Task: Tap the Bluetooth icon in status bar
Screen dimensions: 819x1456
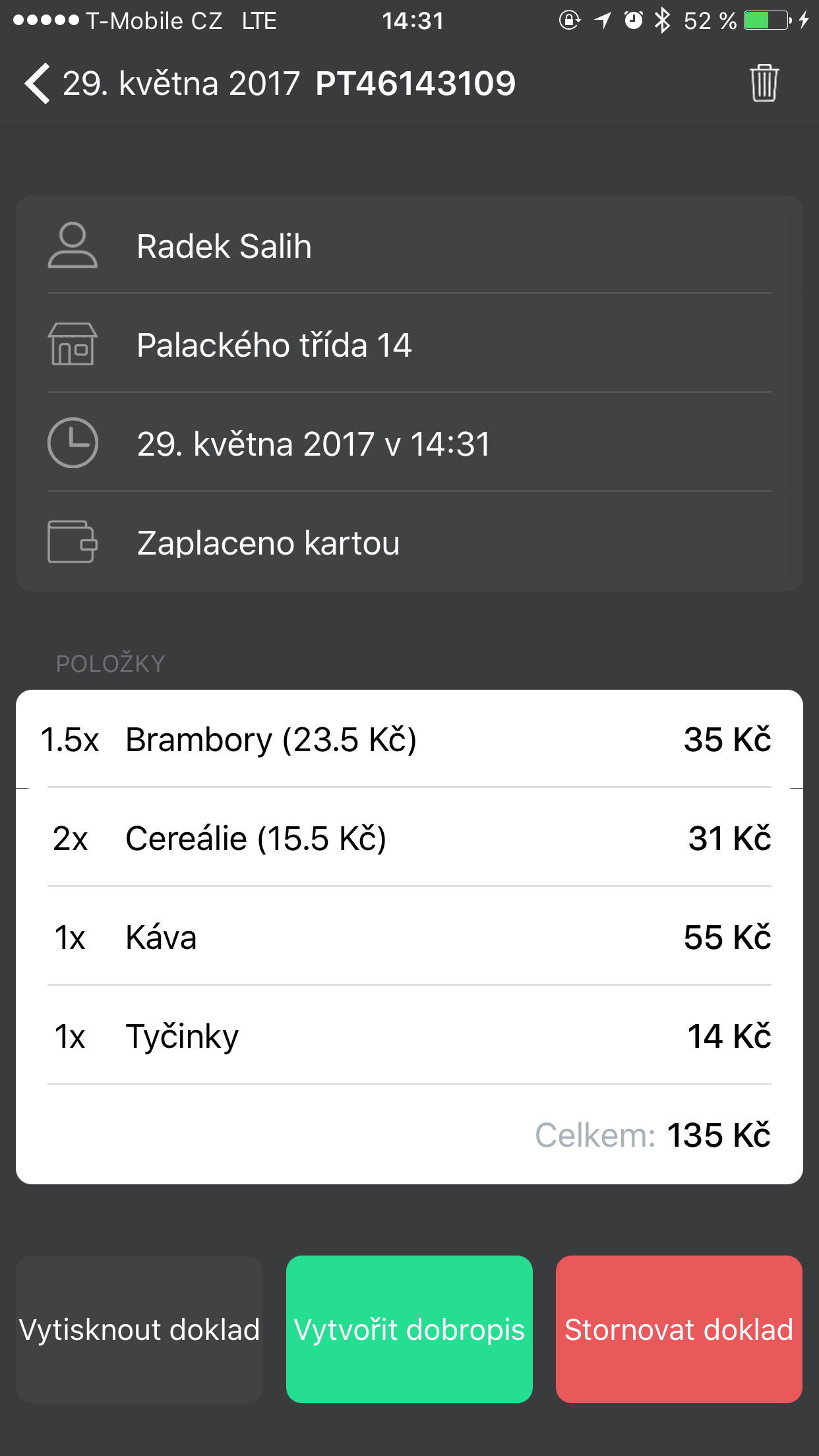Action: (x=662, y=21)
